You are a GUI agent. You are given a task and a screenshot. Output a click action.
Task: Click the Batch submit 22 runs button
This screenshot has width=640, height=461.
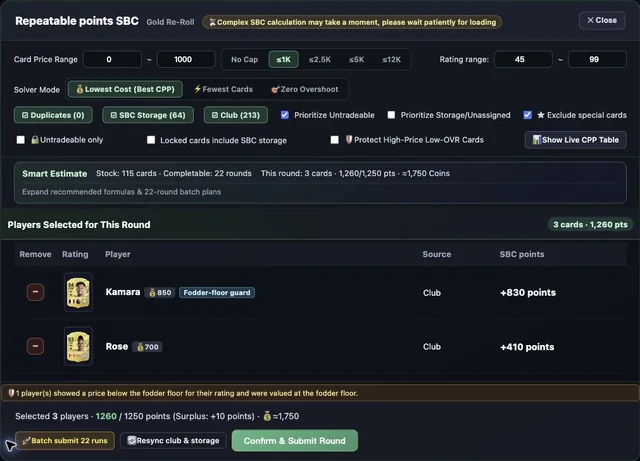tap(65, 441)
